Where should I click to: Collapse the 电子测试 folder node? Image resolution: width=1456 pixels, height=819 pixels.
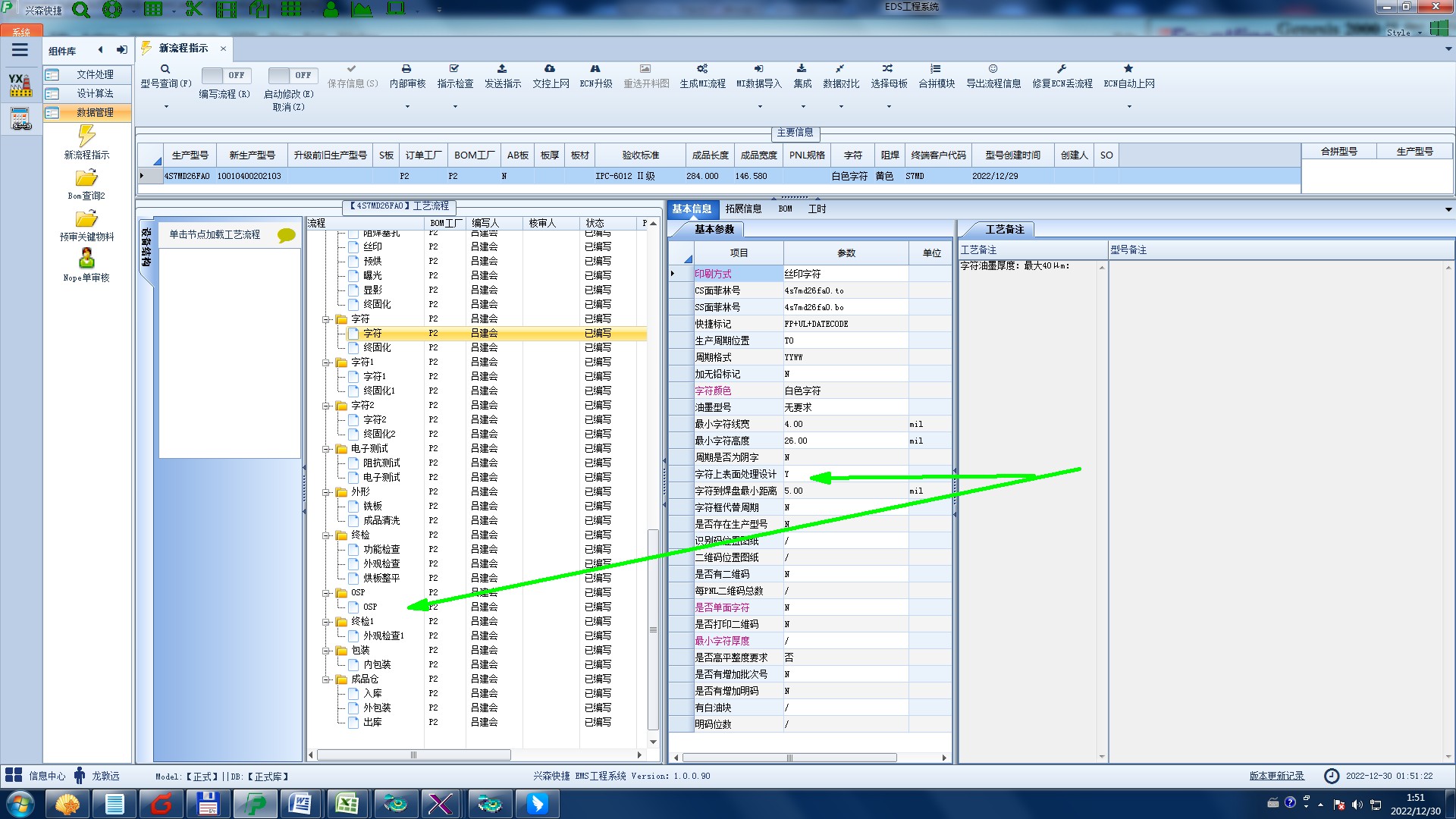point(326,449)
